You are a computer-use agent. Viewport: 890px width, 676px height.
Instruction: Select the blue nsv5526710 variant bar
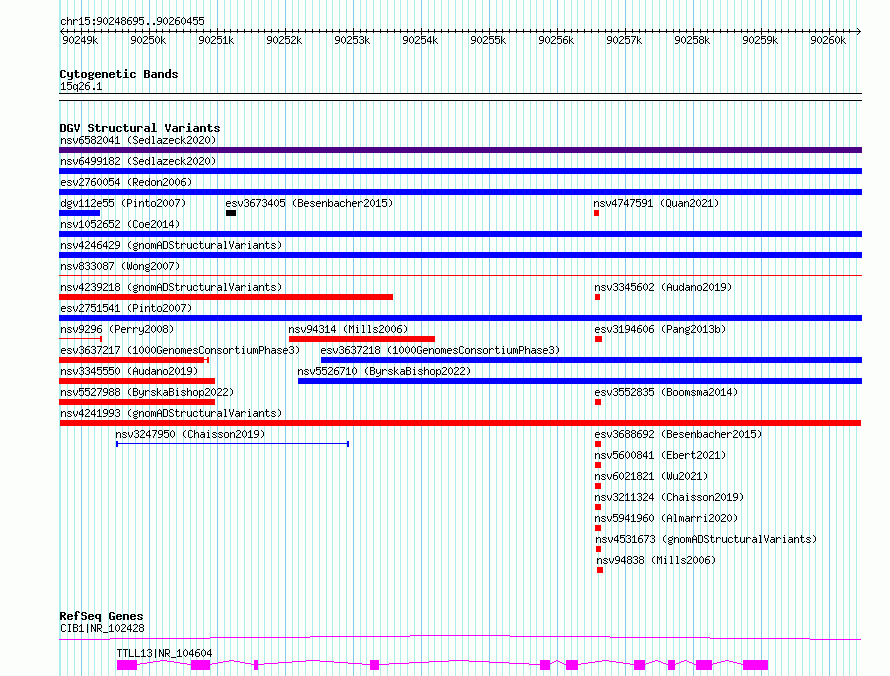[x=580, y=381]
